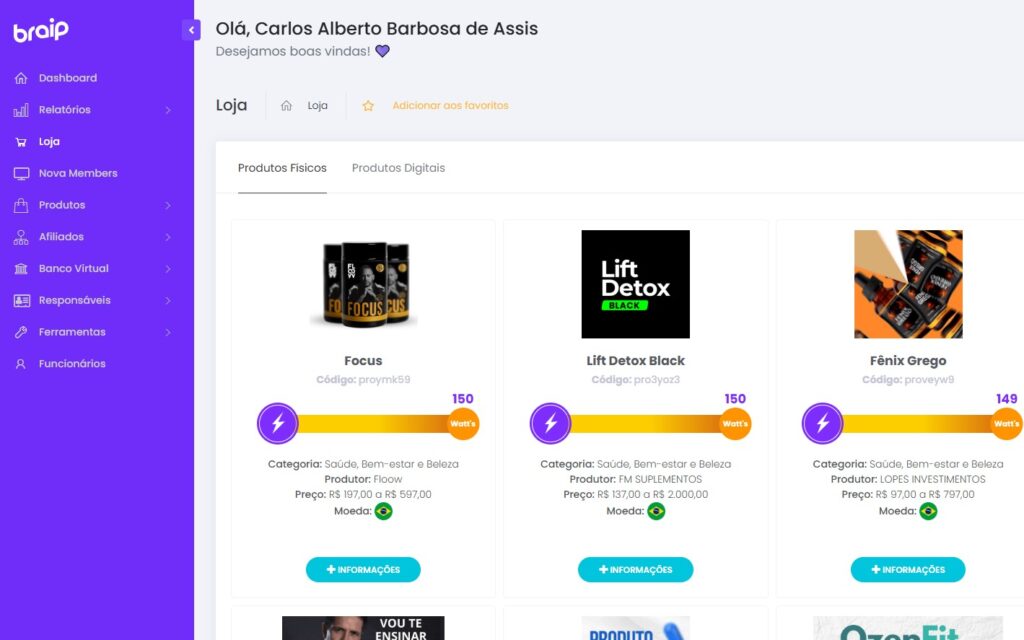
Task: Click the Braip logo
Action: [41, 31]
